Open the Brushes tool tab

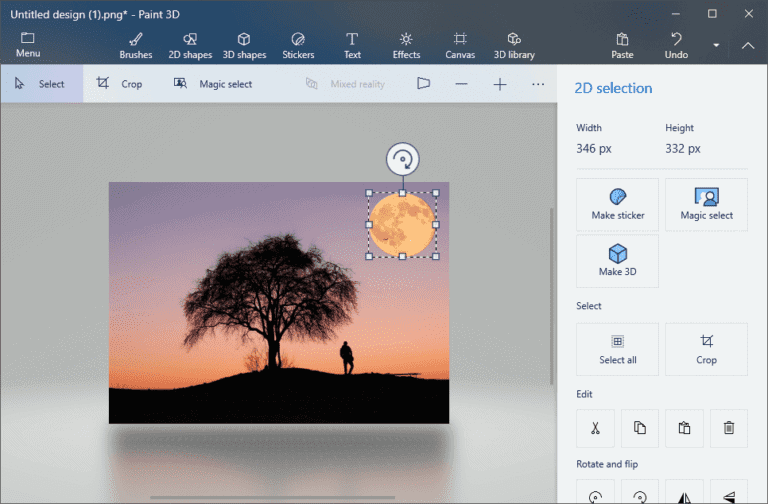pos(135,45)
